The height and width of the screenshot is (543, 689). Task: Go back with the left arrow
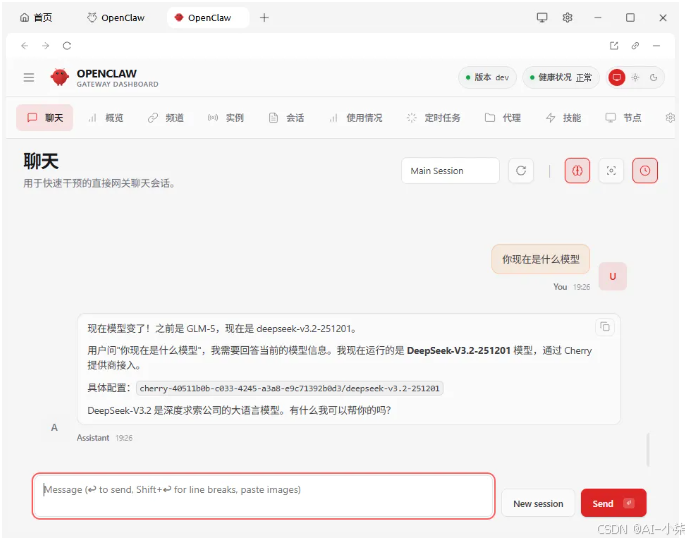click(x=25, y=46)
